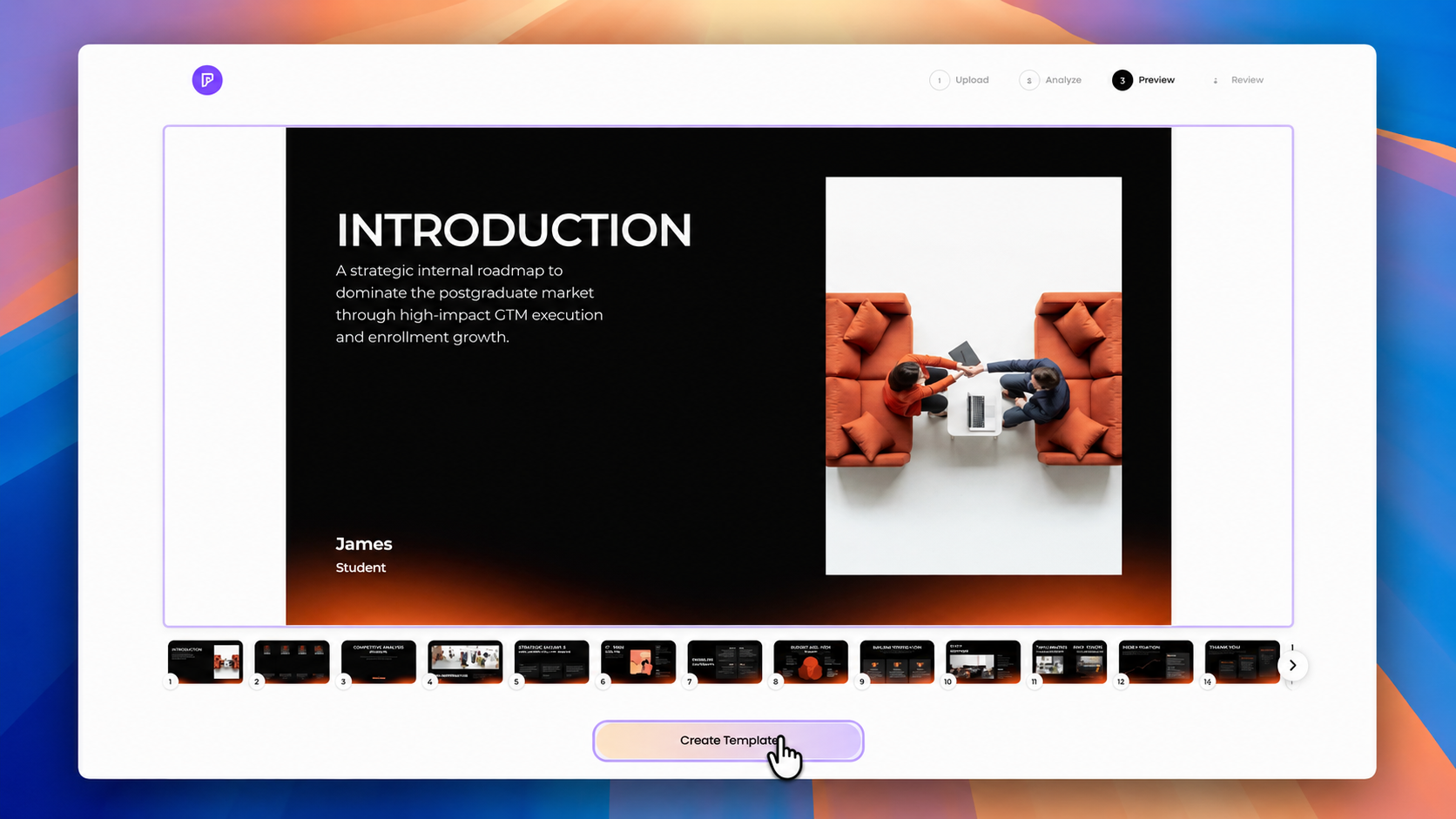1456x819 pixels.
Task: Select slide 14 Thank You thumbnail
Action: point(1243,661)
